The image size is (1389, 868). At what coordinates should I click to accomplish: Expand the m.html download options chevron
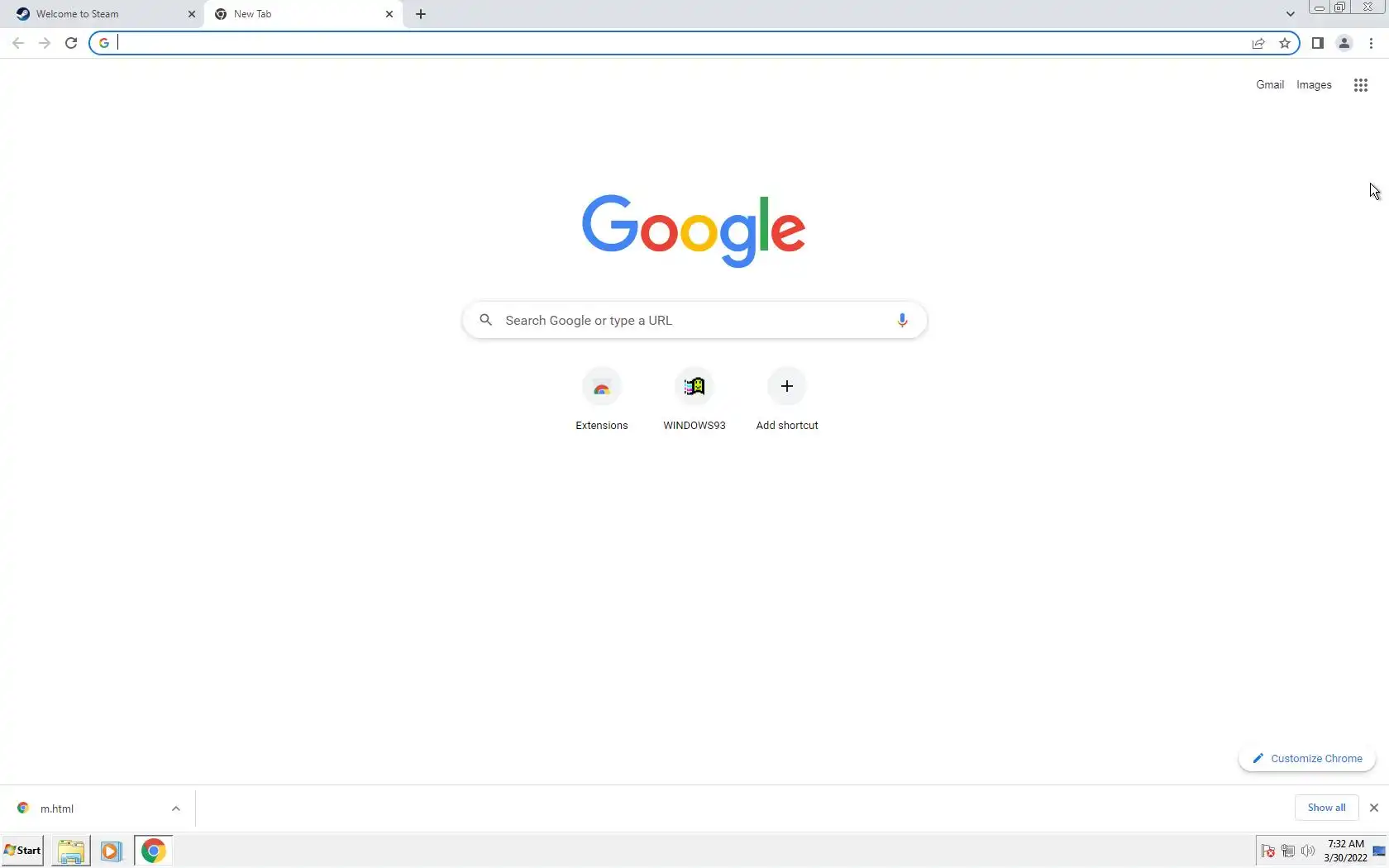coord(176,808)
